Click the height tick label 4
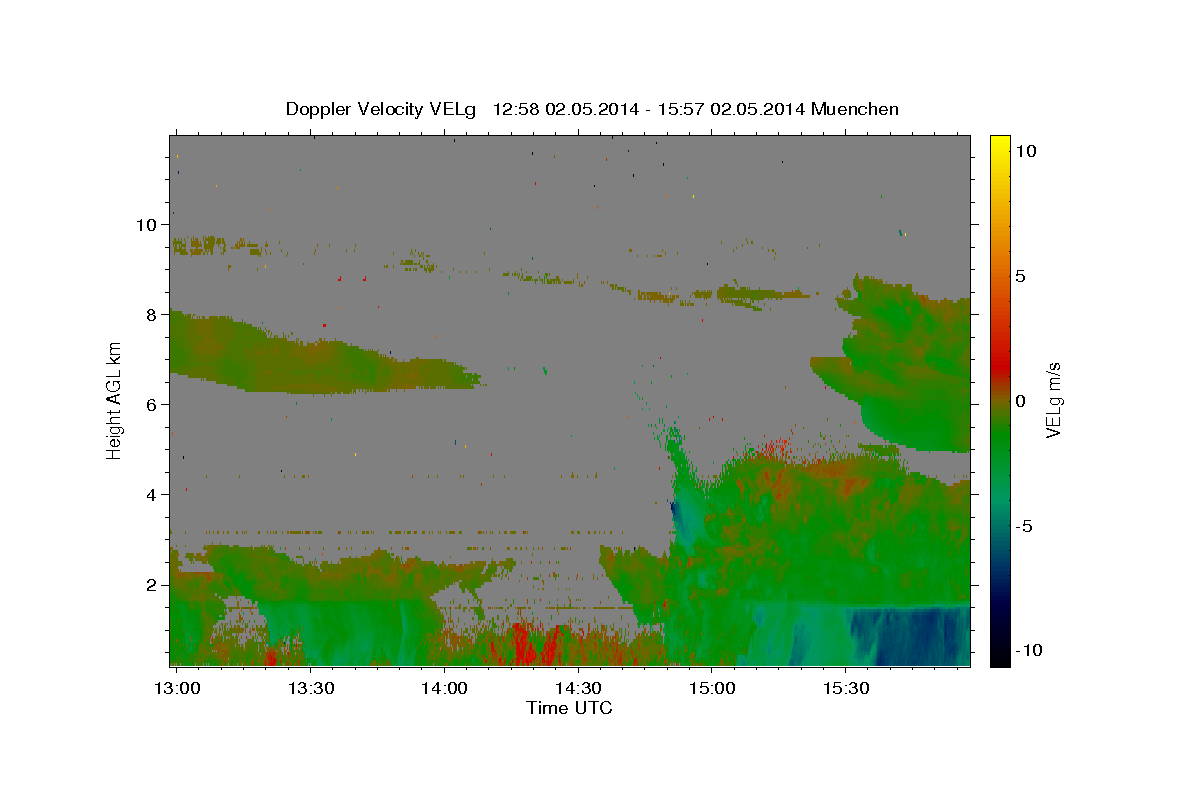This screenshot has height=800, width=1200. tap(153, 495)
